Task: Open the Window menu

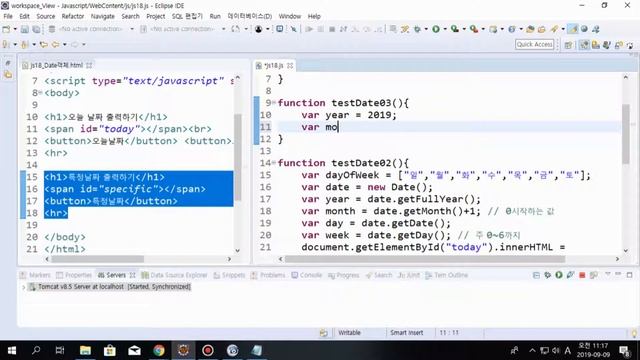Action: pos(289,16)
